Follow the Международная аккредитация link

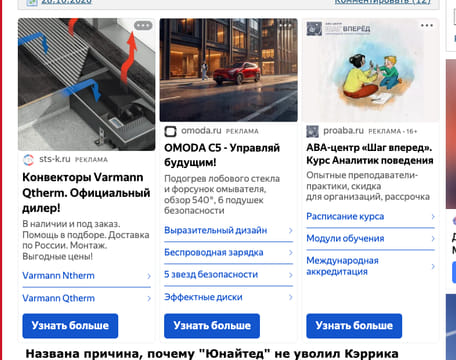342,266
